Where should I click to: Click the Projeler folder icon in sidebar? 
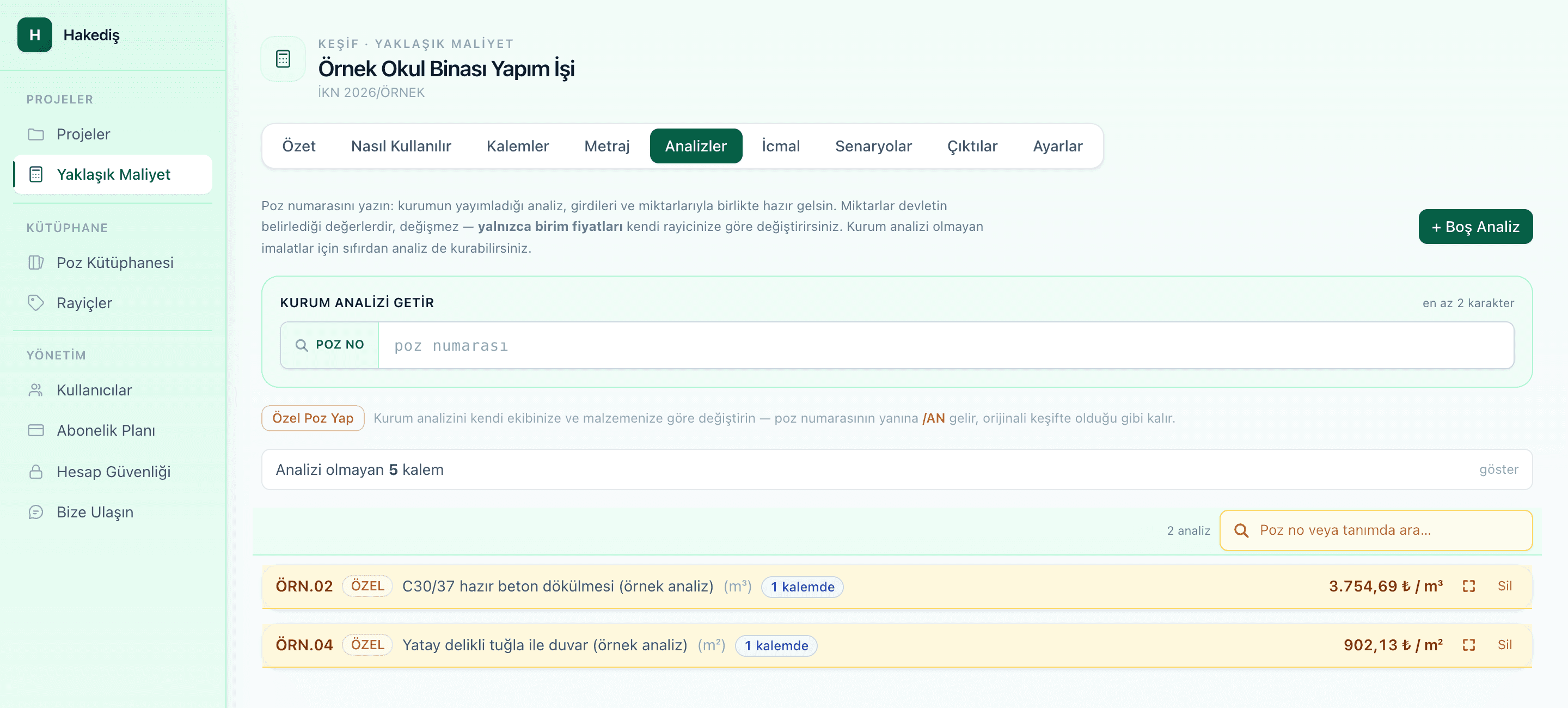(x=36, y=134)
